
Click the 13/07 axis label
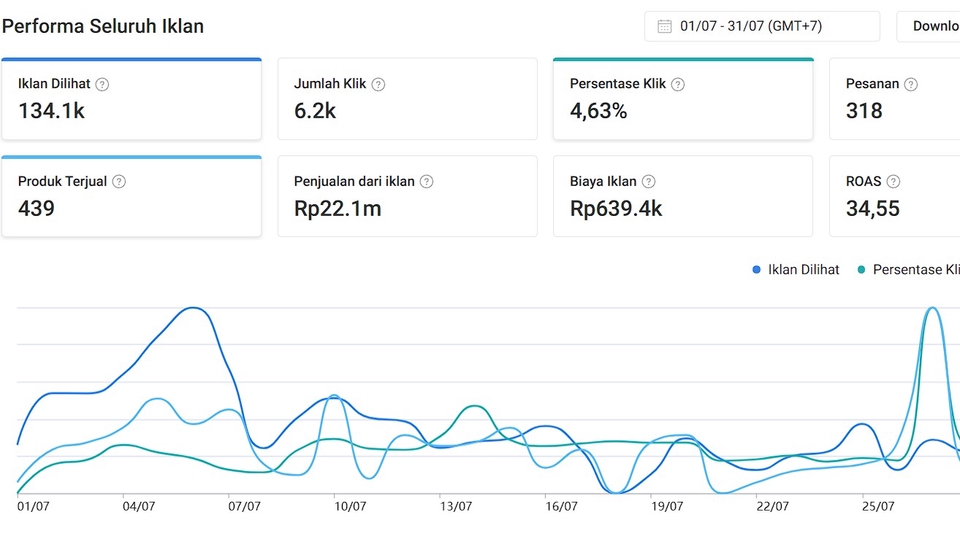point(456,507)
